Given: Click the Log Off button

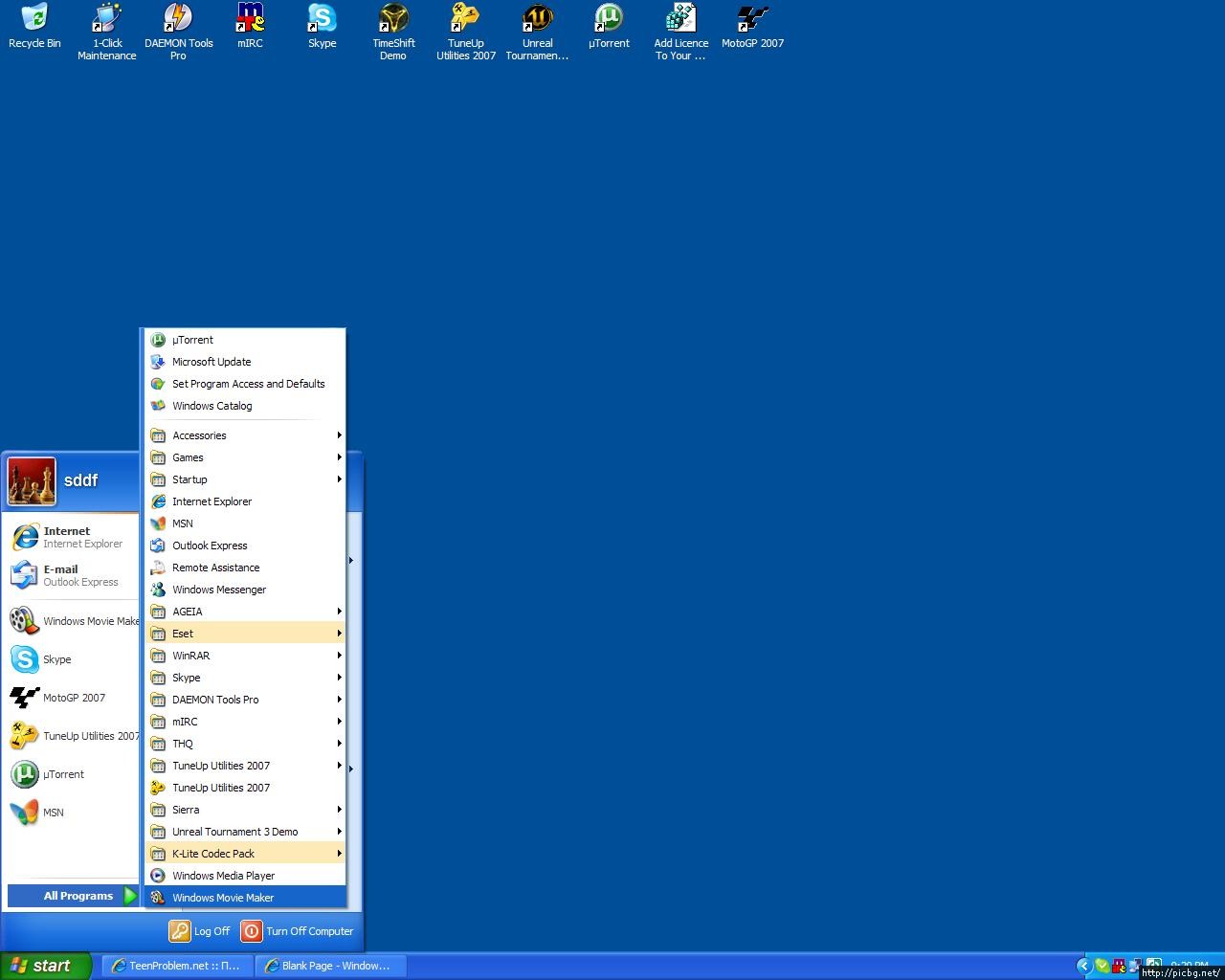Looking at the screenshot, I should [200, 931].
